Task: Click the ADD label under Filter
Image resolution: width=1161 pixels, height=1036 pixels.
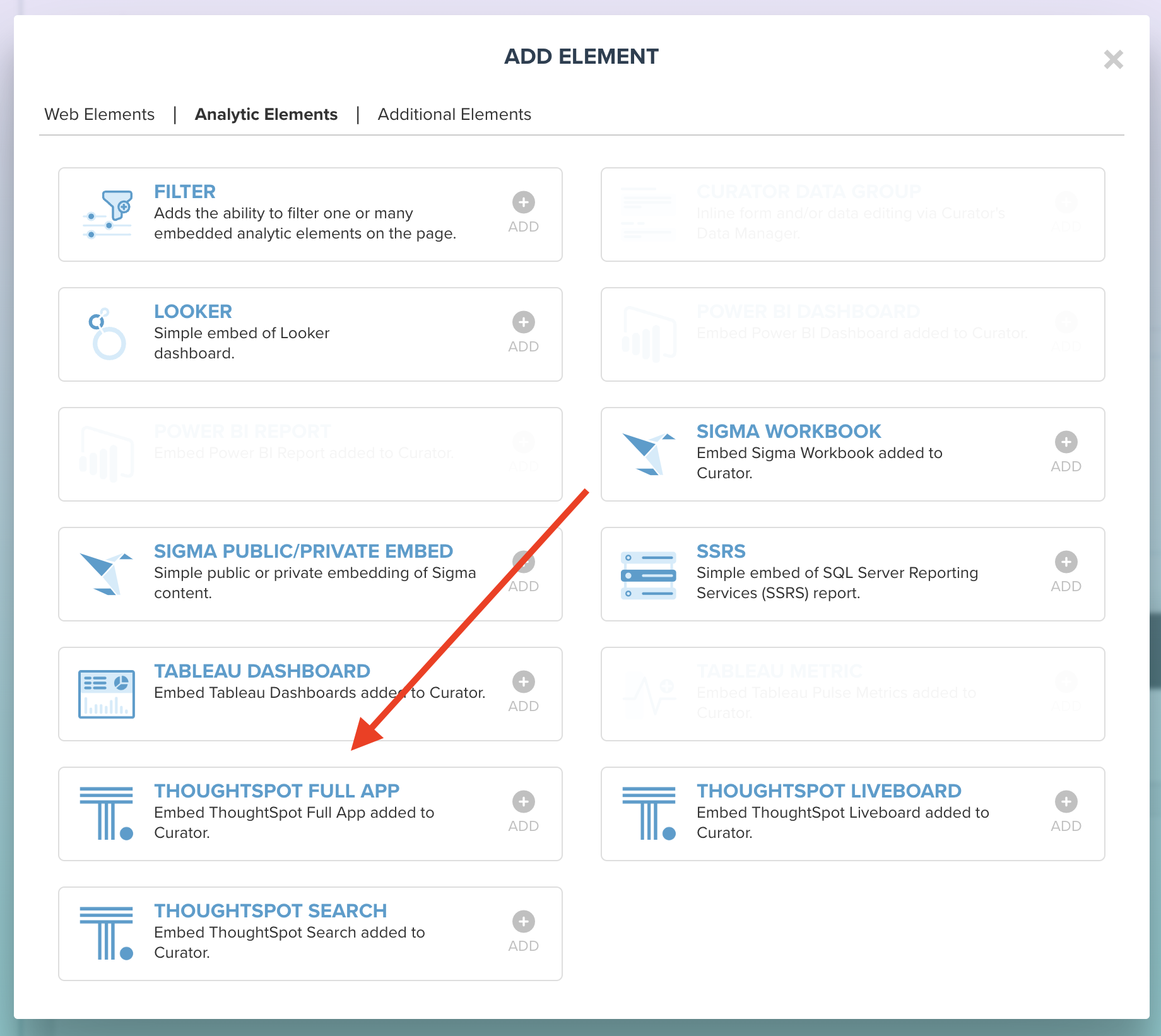Action: (x=524, y=227)
